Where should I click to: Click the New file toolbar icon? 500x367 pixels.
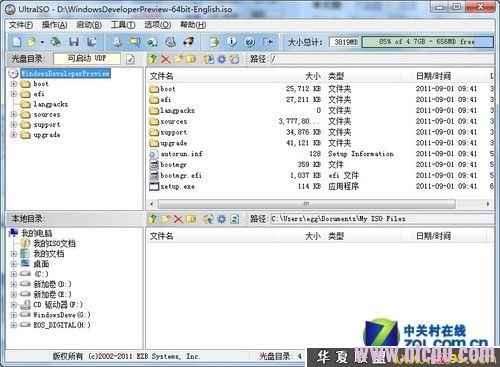[17, 42]
